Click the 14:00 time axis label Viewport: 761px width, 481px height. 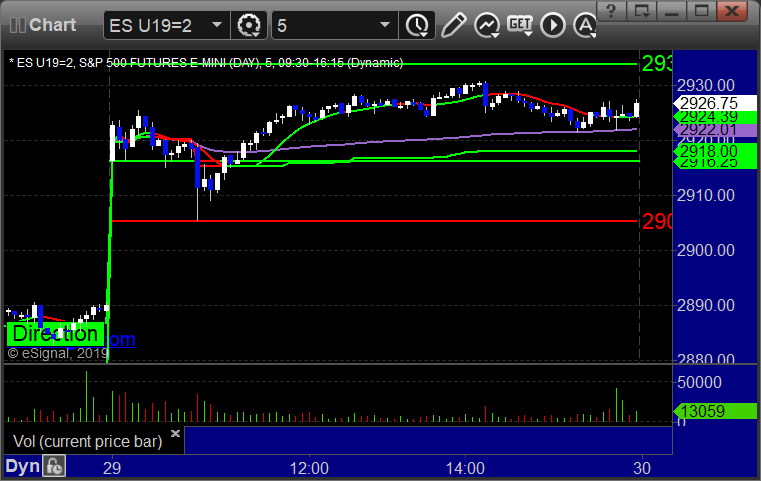point(465,468)
